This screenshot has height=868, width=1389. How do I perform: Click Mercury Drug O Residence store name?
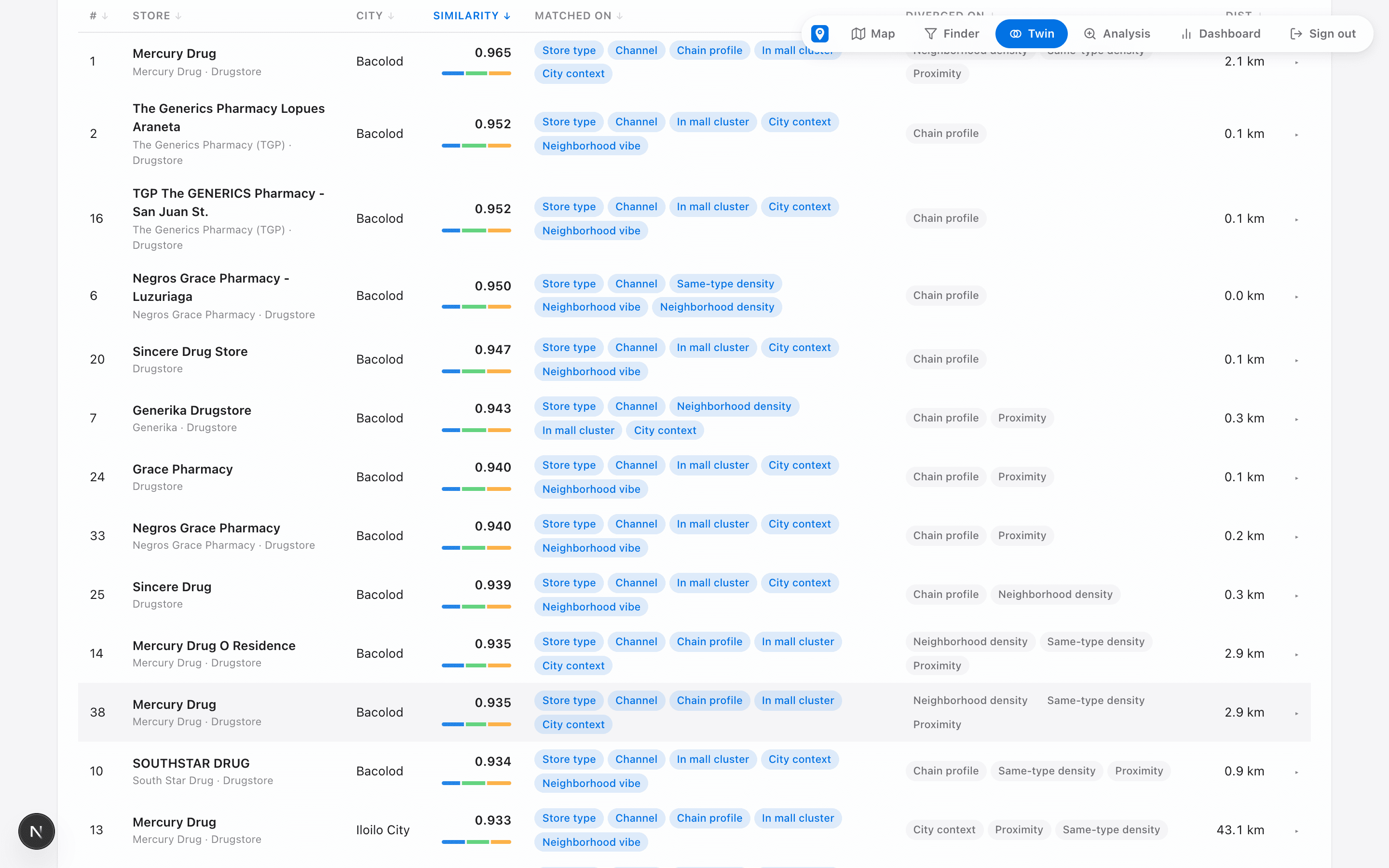tap(214, 646)
